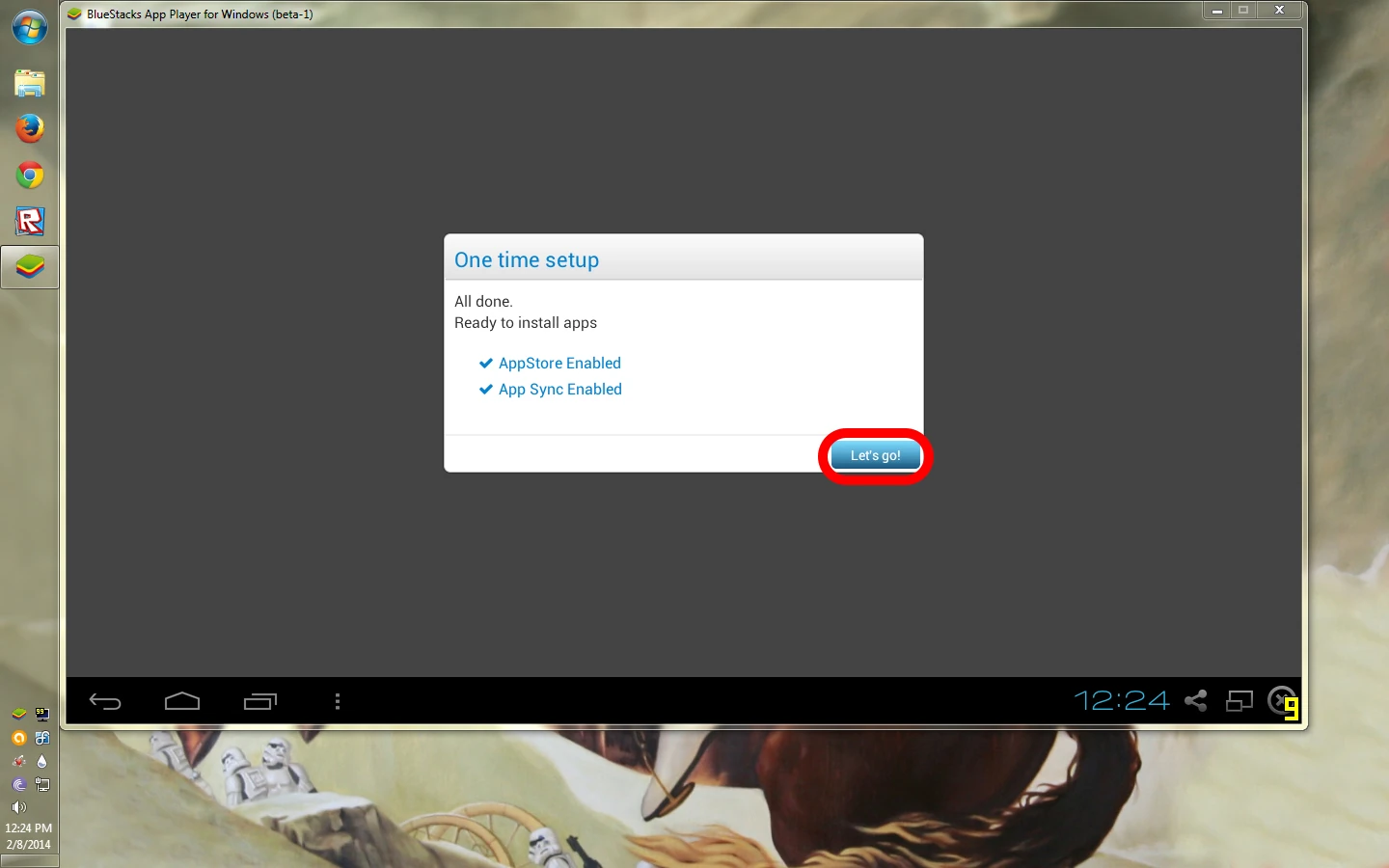Click the 12:24 PM taskbar clock
Screen dimensions: 1389x868
(x=29, y=827)
